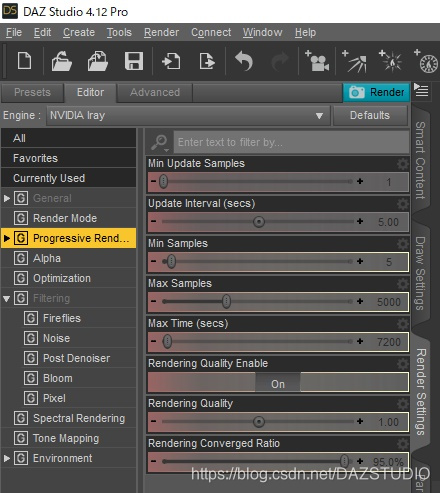Click the search magnifier icon in filter

point(159,142)
